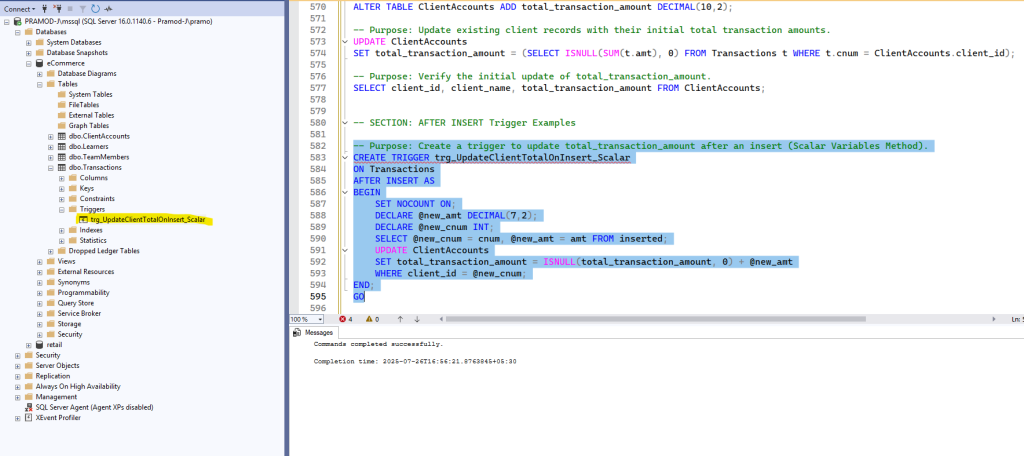Collapse the PRAMOD-J\mssql server node
This screenshot has width=1024, height=456.
(x=7, y=22)
